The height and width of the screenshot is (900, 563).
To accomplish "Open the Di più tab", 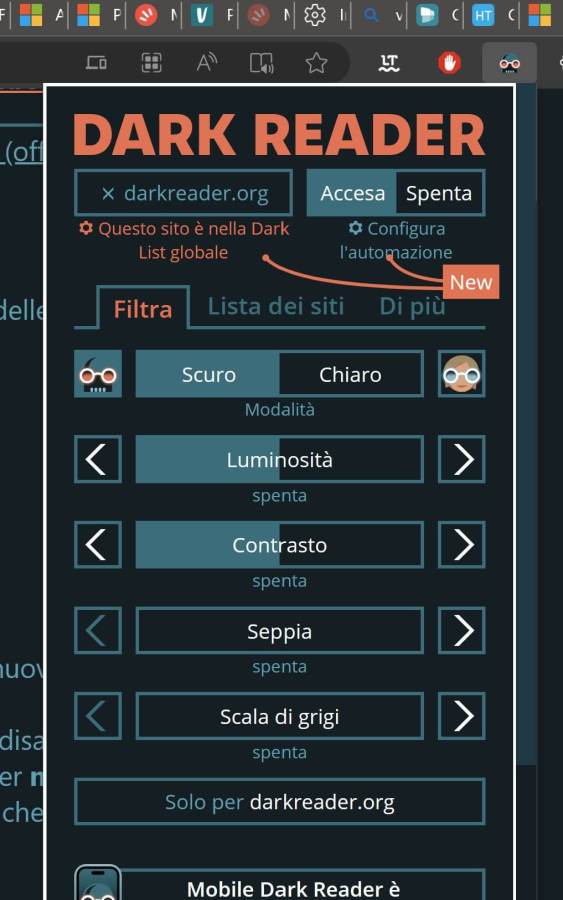I will click(x=412, y=307).
